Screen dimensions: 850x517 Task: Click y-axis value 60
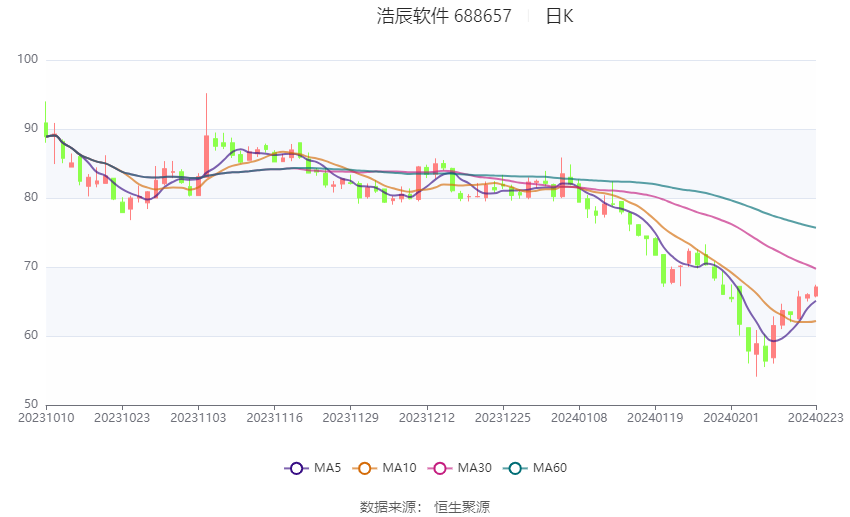tap(31, 335)
